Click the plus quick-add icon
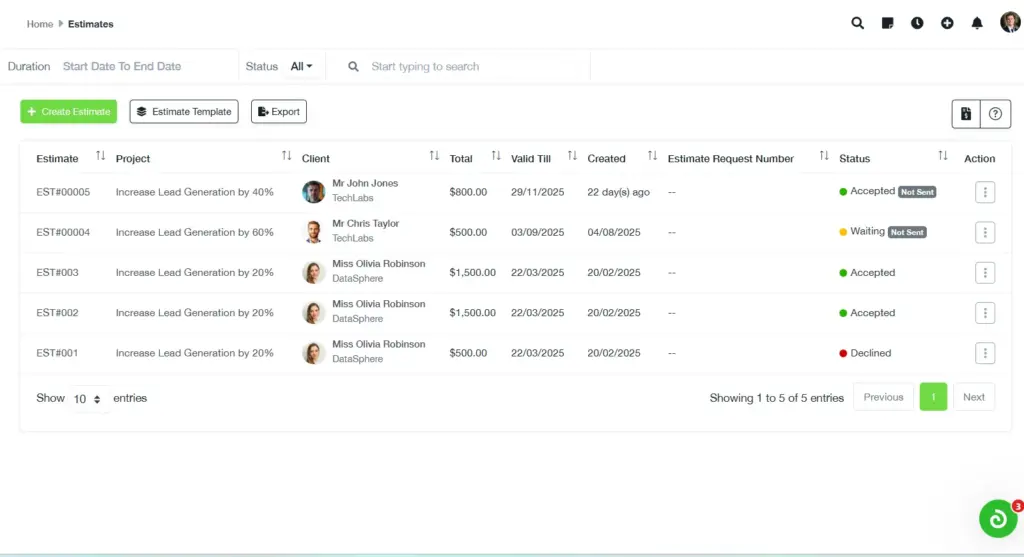 click(x=947, y=24)
